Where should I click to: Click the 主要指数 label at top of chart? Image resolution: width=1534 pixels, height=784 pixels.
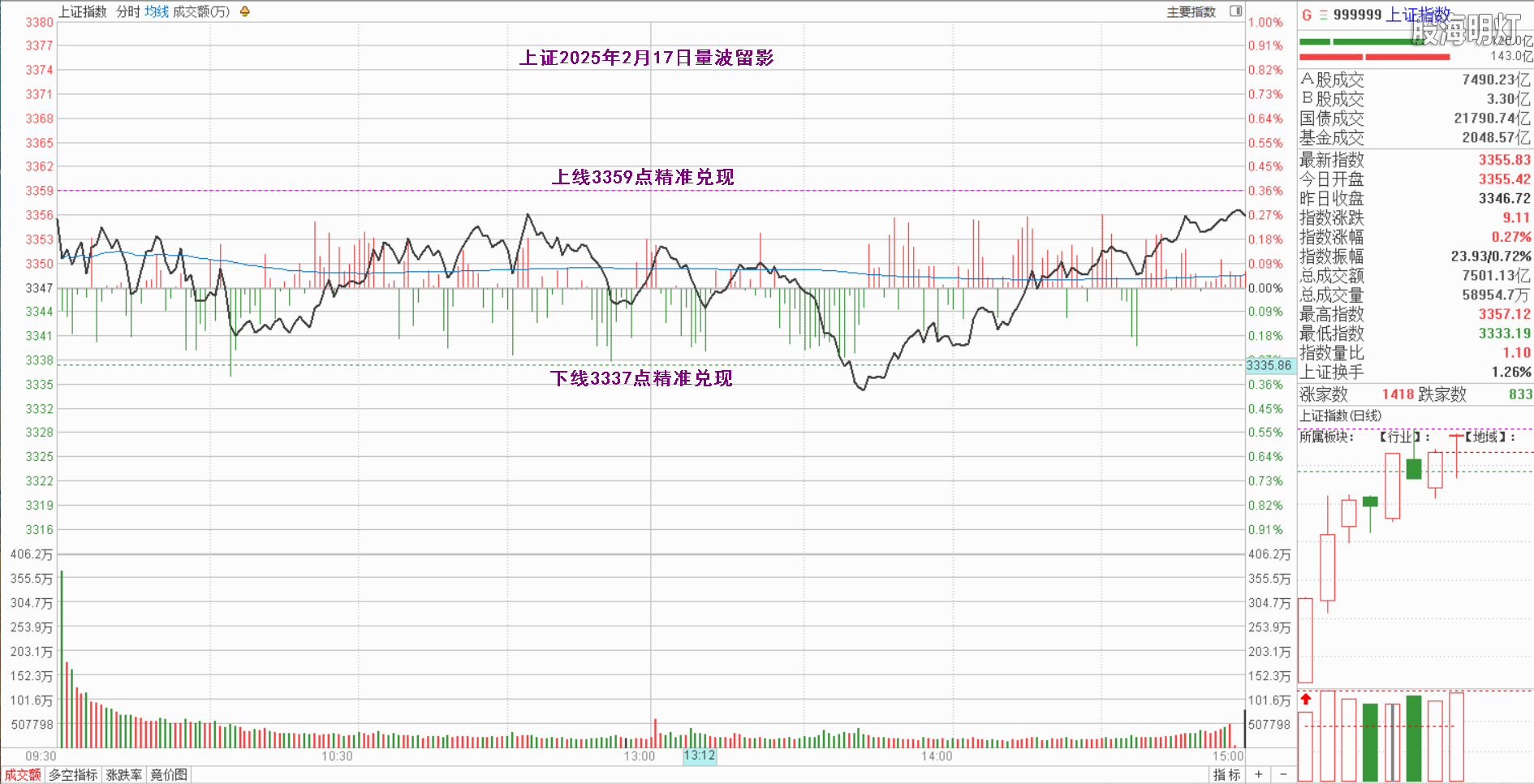pyautogui.click(x=1191, y=12)
